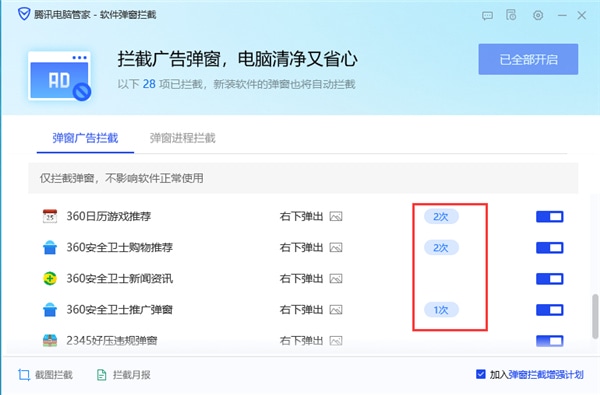
Task: Click the interception log icon in title bar
Action: [511, 15]
